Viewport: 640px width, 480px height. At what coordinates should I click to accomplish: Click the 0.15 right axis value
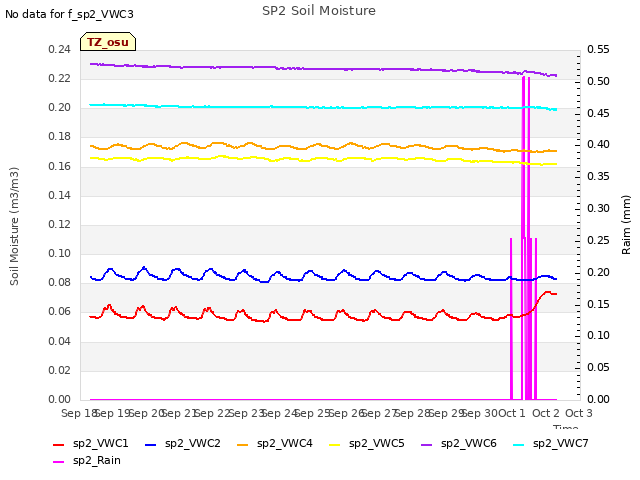pos(598,304)
